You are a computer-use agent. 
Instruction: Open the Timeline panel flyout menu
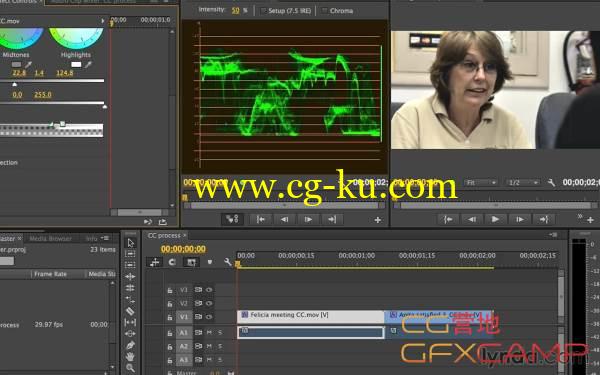click(553, 235)
